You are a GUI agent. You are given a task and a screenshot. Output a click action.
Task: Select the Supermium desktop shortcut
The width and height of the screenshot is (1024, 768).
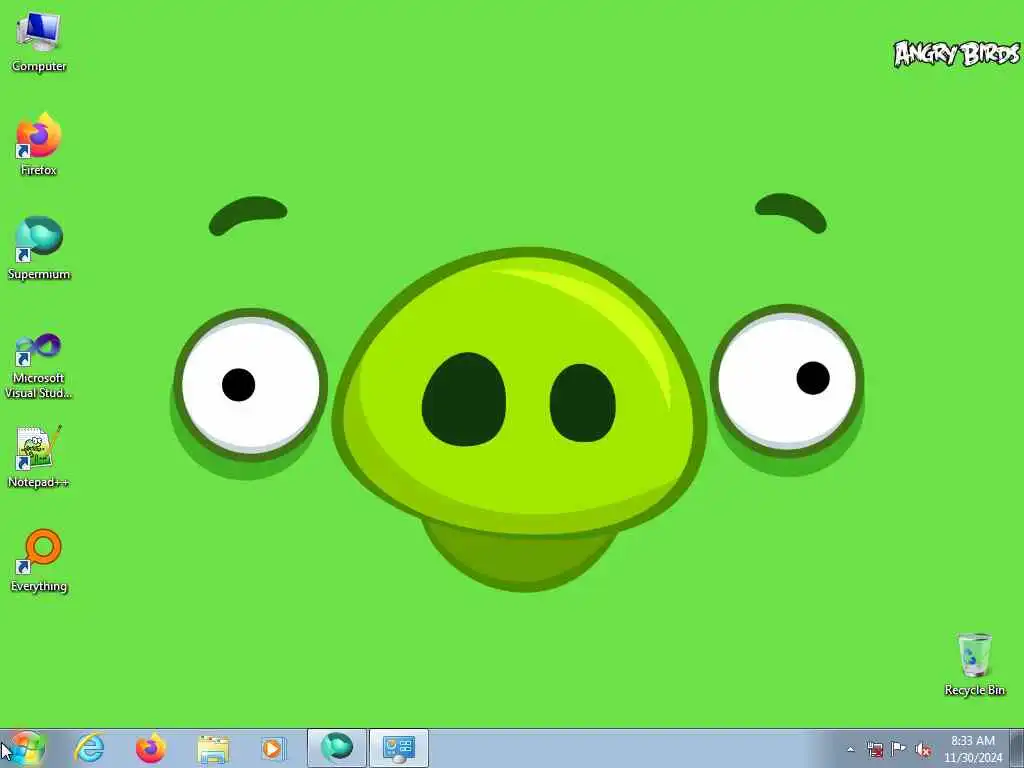(x=39, y=249)
